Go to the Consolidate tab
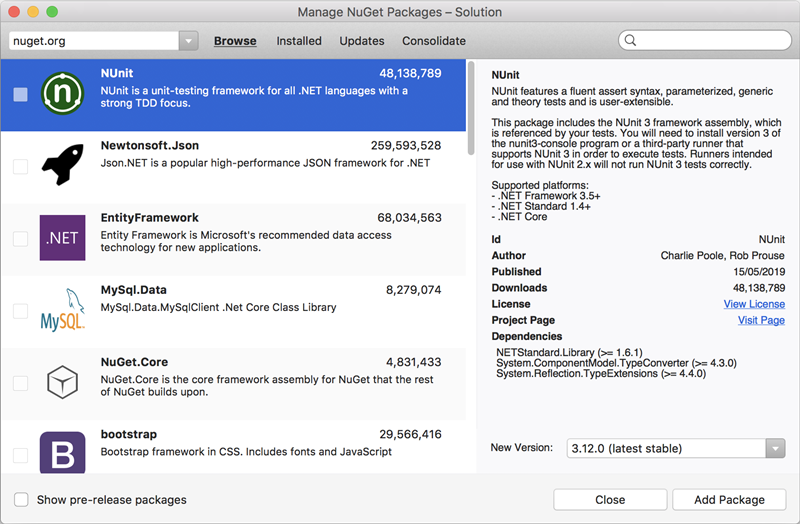 point(434,41)
